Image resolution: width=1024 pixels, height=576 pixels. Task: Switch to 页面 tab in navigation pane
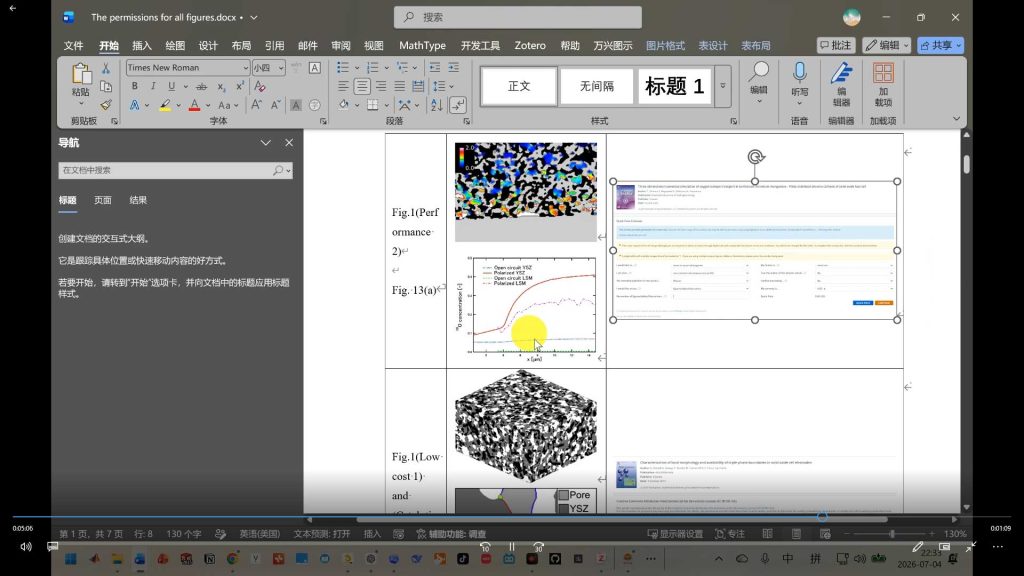click(x=103, y=200)
